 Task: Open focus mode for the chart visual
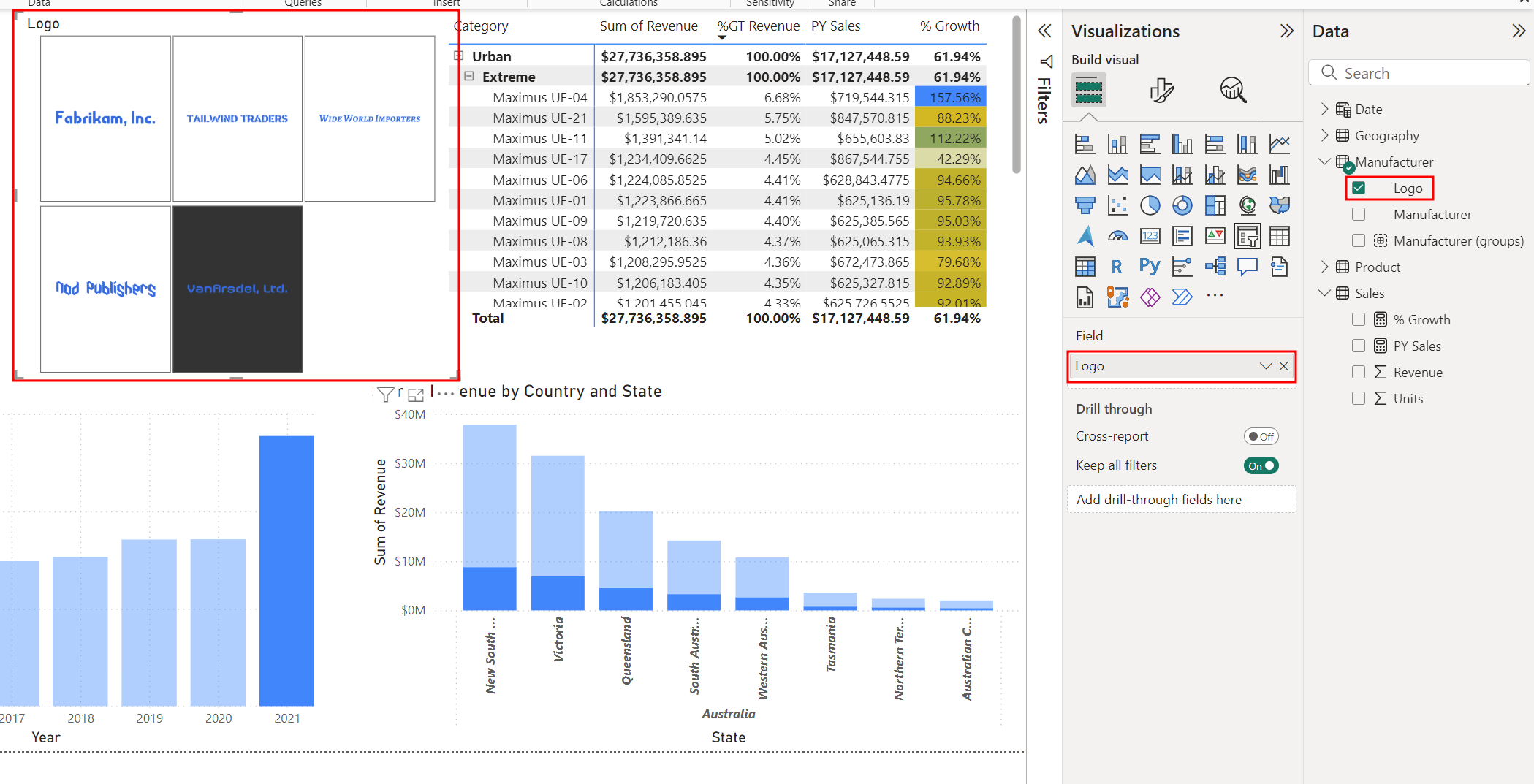tap(416, 395)
